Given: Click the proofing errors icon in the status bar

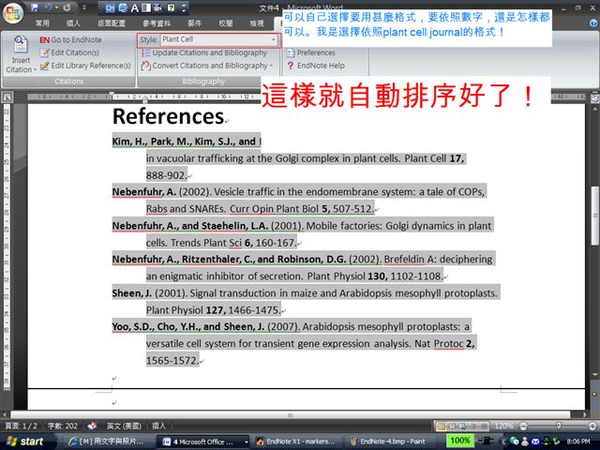Looking at the screenshot, I should pyautogui.click(x=92, y=426).
